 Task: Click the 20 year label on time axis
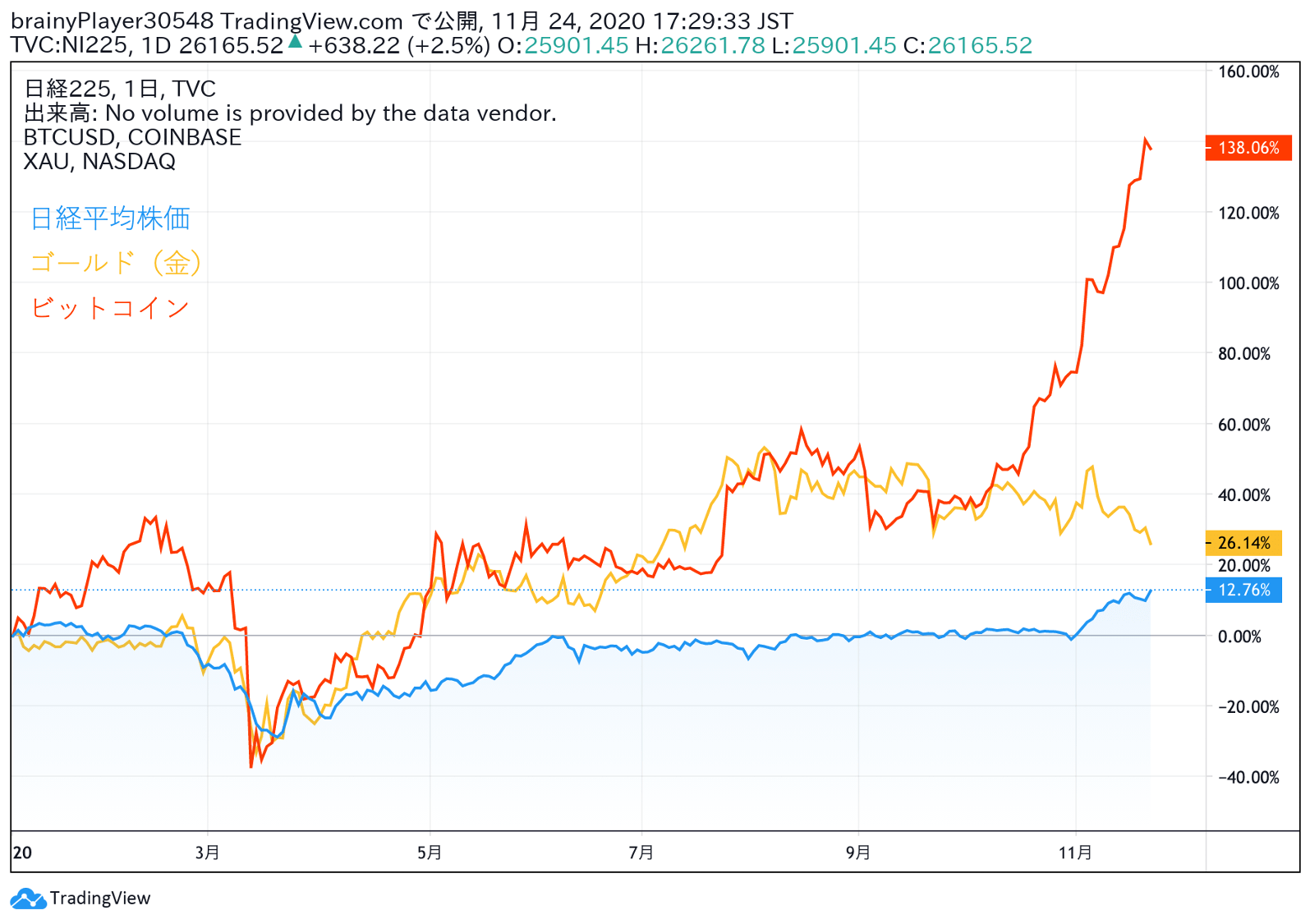coord(22,853)
